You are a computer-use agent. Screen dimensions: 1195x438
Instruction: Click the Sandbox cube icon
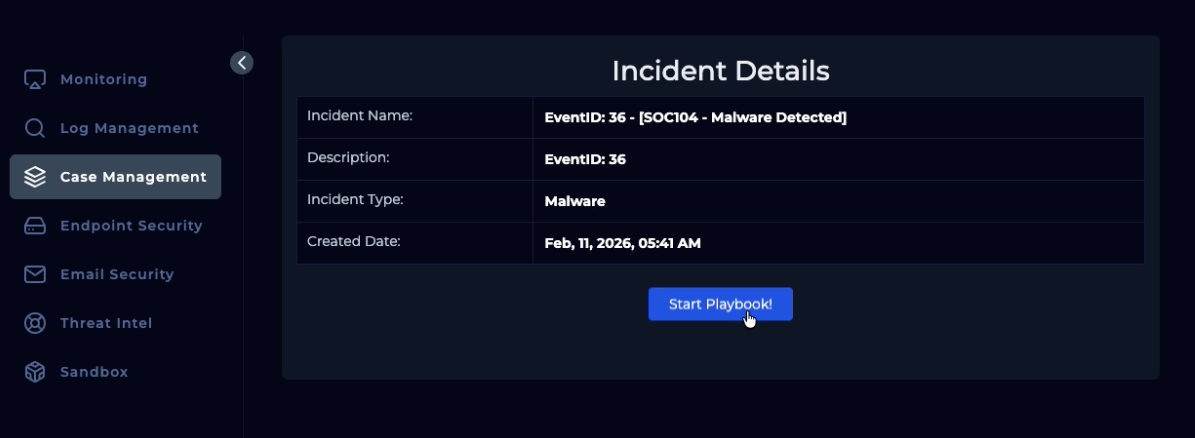[x=35, y=372]
